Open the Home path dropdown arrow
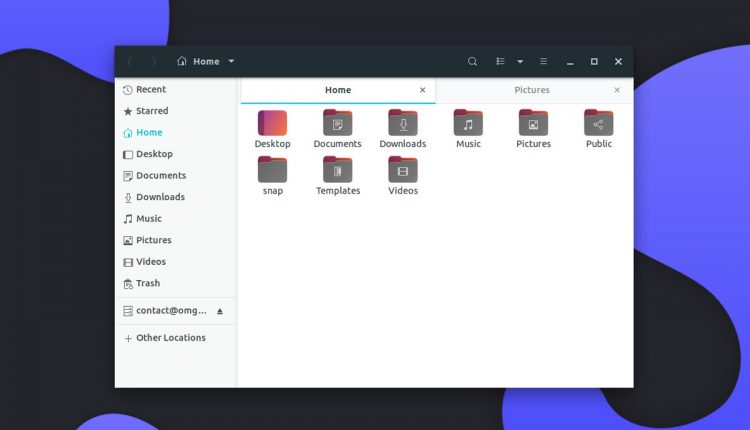Image resolution: width=750 pixels, height=430 pixels. [231, 61]
